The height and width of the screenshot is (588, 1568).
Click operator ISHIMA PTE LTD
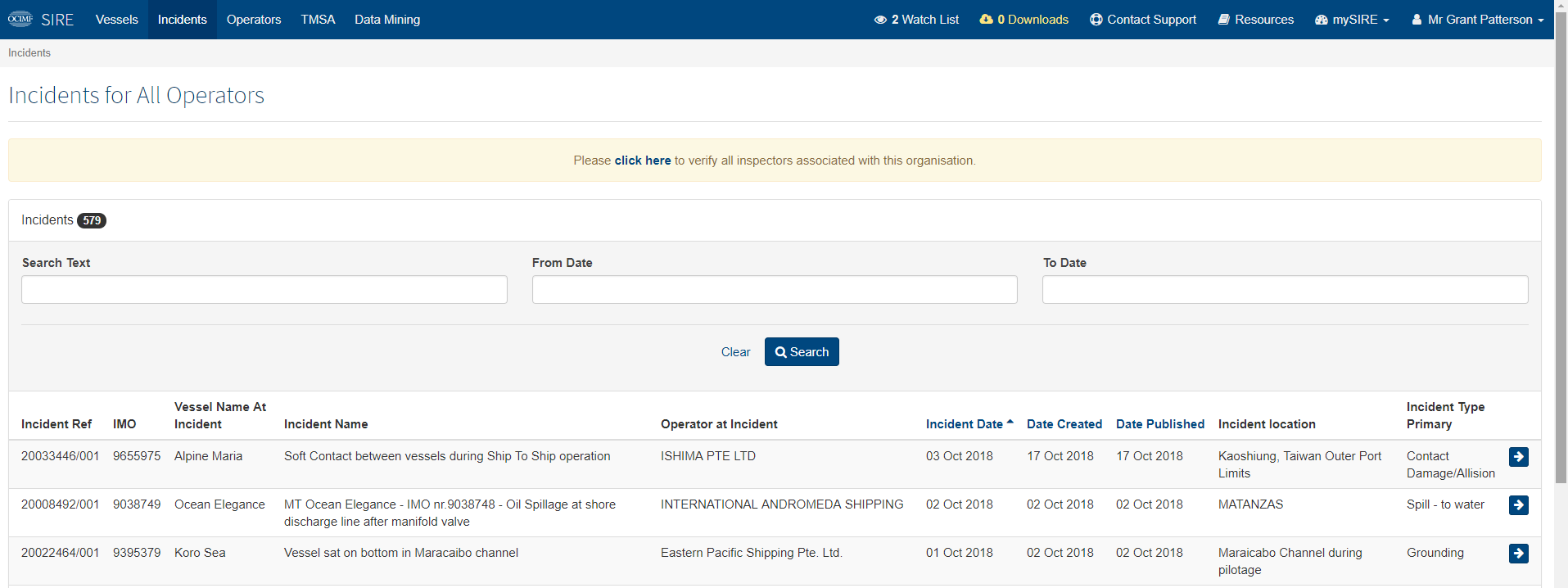[x=708, y=456]
